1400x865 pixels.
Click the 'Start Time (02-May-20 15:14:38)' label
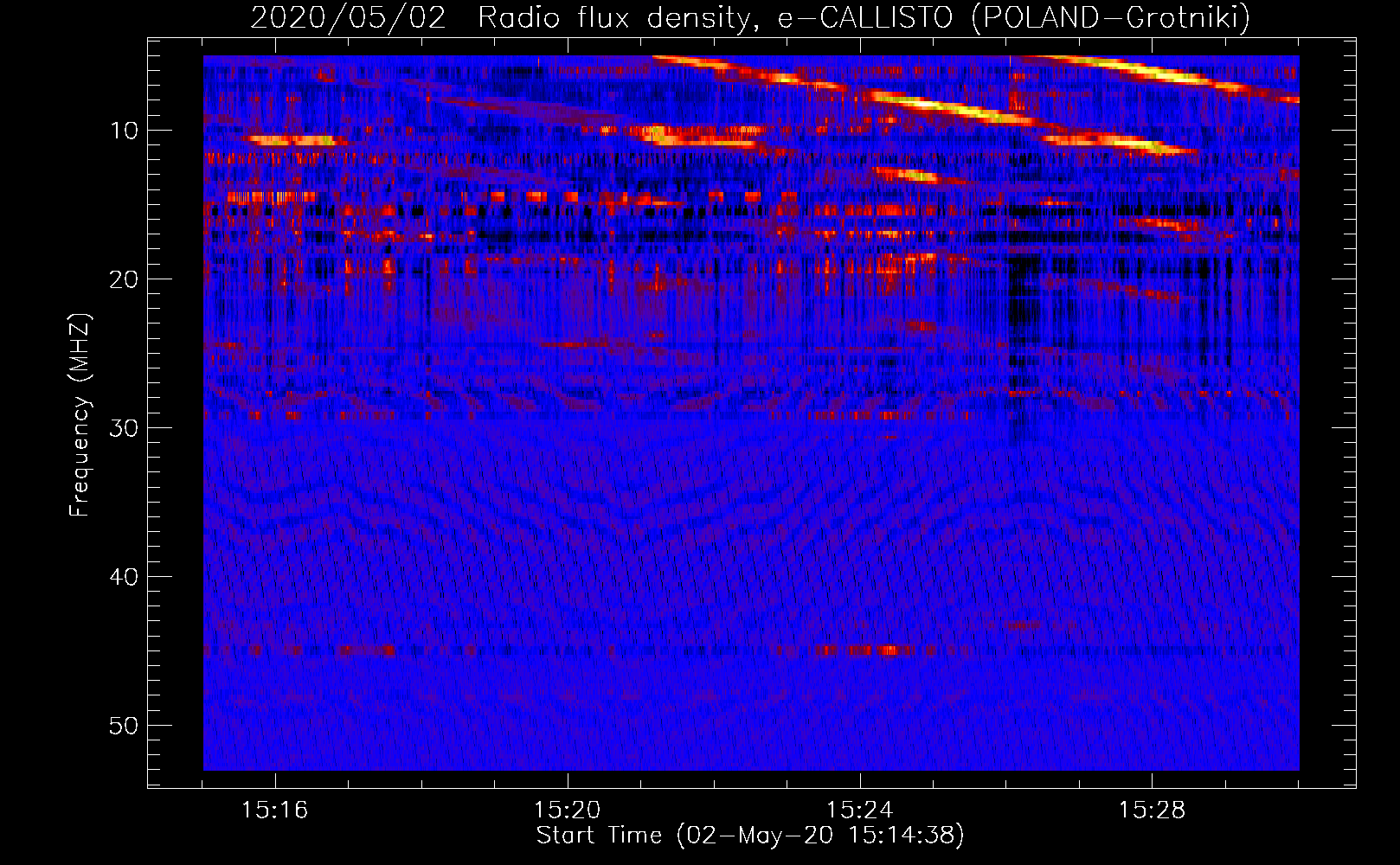(750, 836)
